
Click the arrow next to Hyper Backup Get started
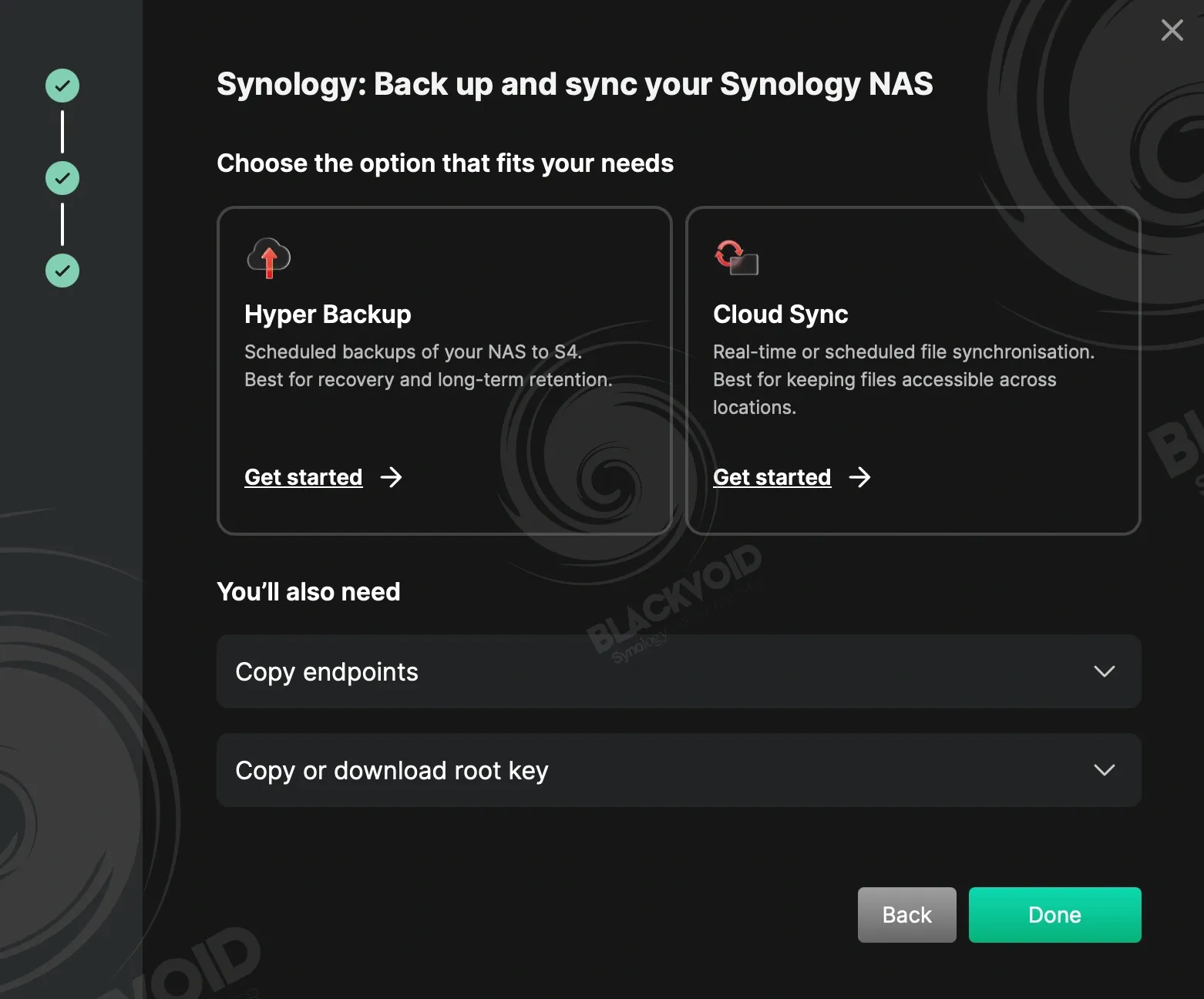pos(392,477)
